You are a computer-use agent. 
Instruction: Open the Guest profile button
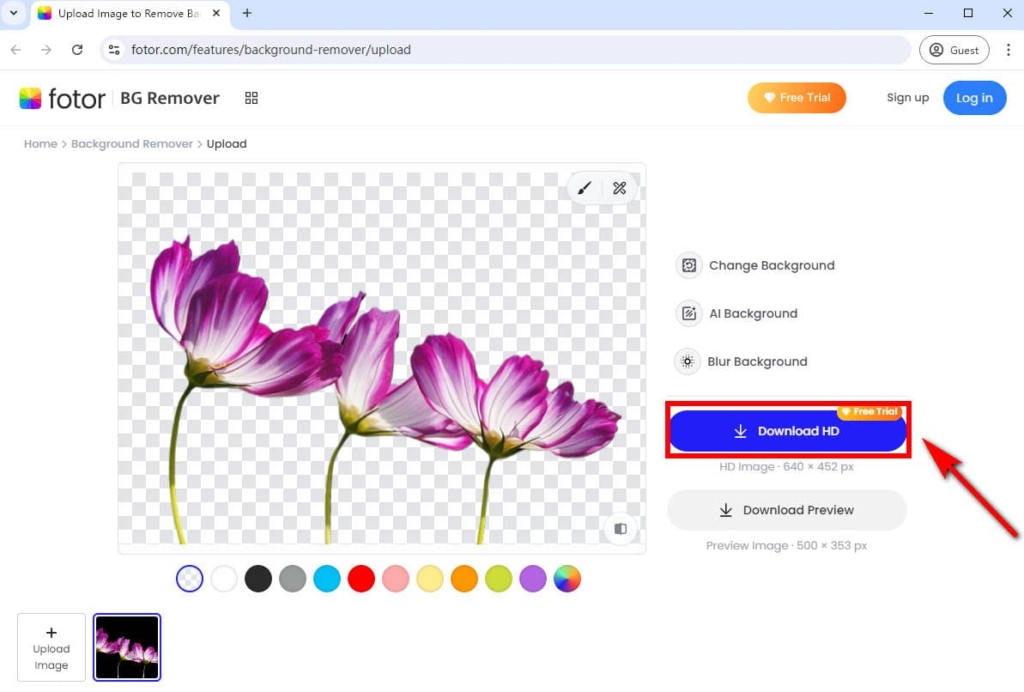(x=954, y=50)
